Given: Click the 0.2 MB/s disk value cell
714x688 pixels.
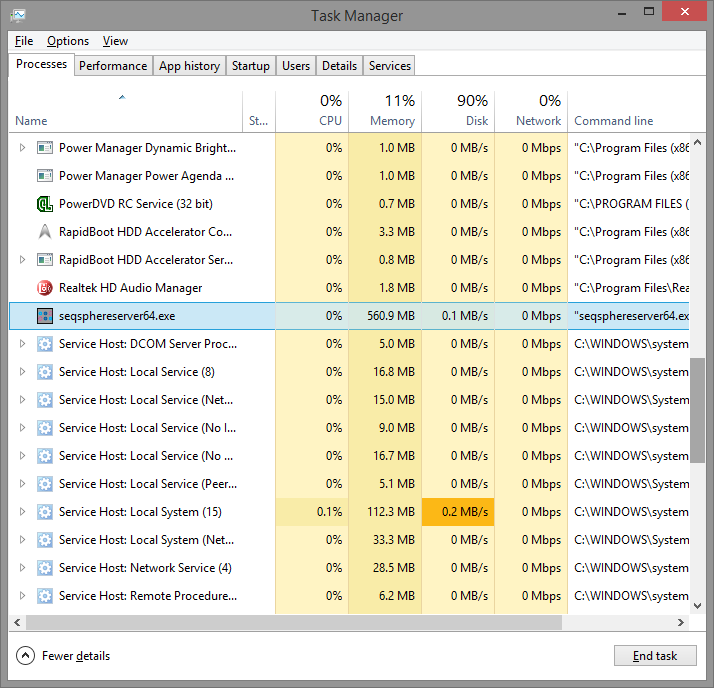Looking at the screenshot, I should coord(458,512).
